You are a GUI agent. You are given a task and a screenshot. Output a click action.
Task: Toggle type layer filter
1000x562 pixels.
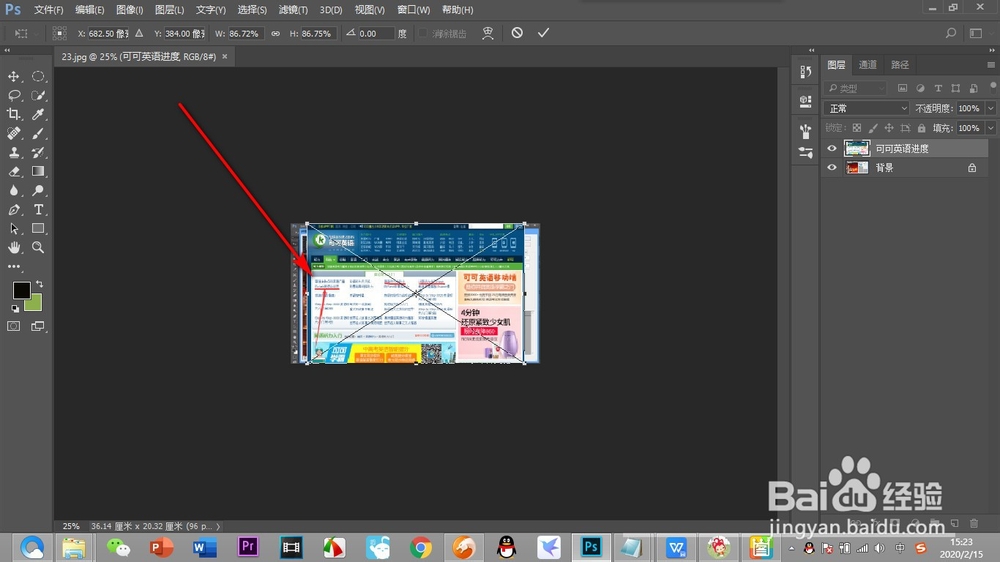click(x=938, y=88)
